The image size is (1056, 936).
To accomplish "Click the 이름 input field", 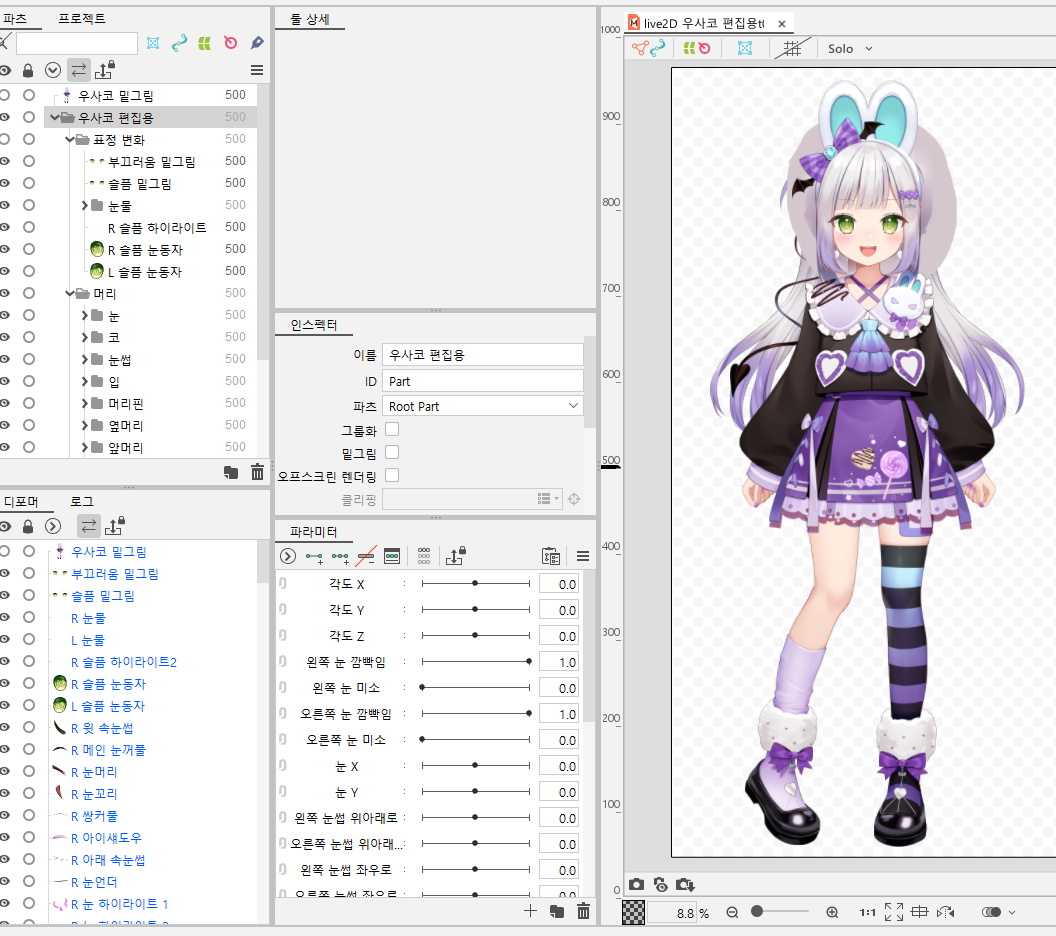I will tap(482, 355).
